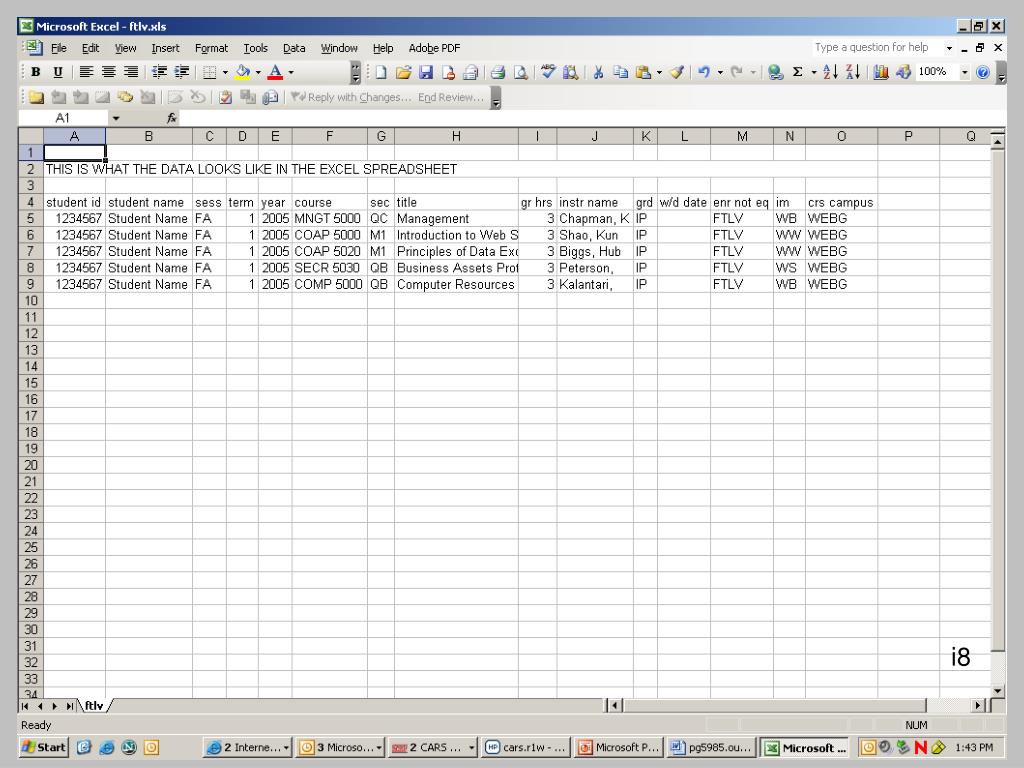The height and width of the screenshot is (768, 1024).
Task: Toggle underline formatting in the toolbar
Action: click(56, 72)
